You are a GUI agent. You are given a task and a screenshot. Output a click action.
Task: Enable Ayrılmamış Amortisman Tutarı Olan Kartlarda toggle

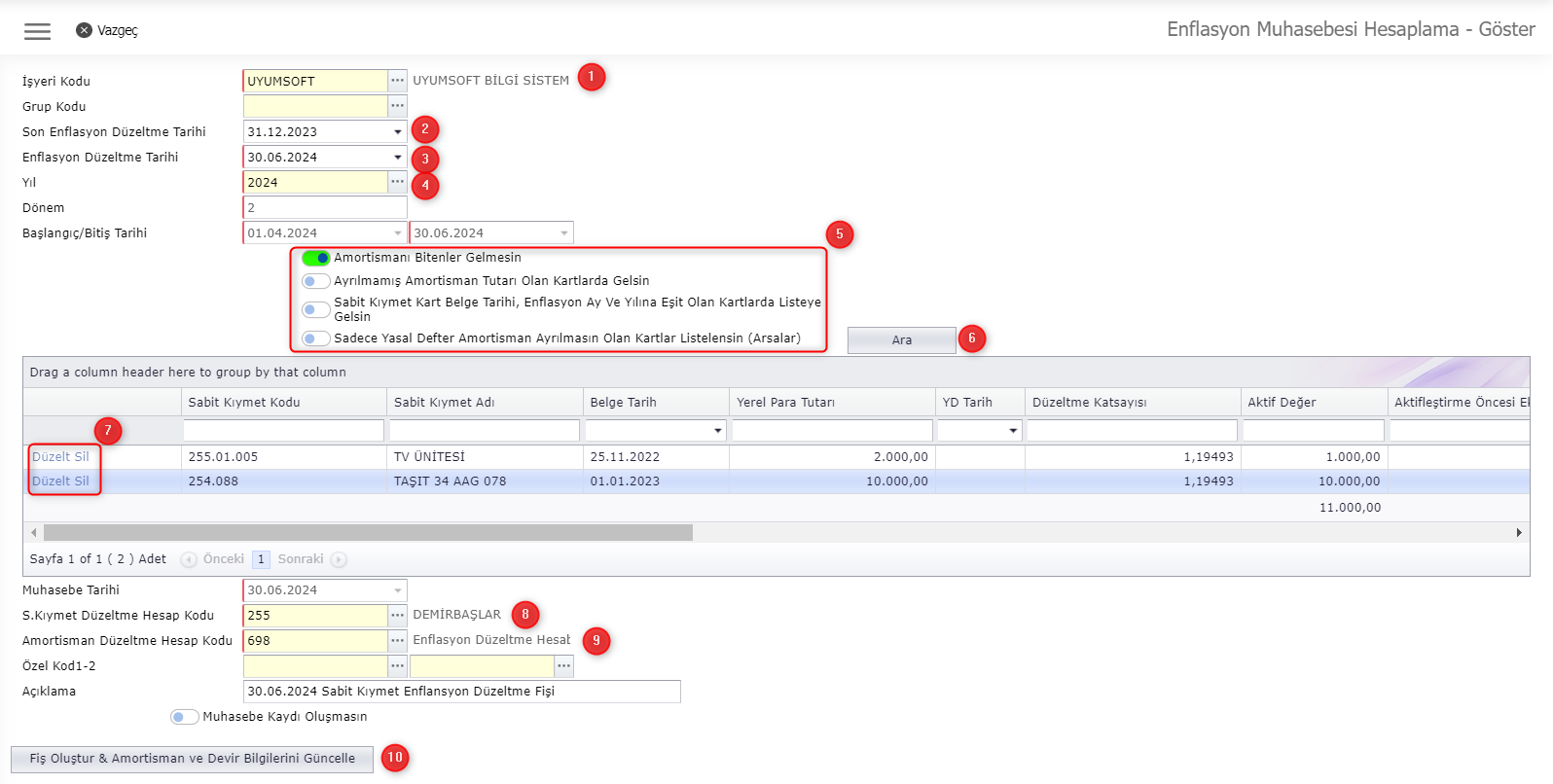click(315, 281)
